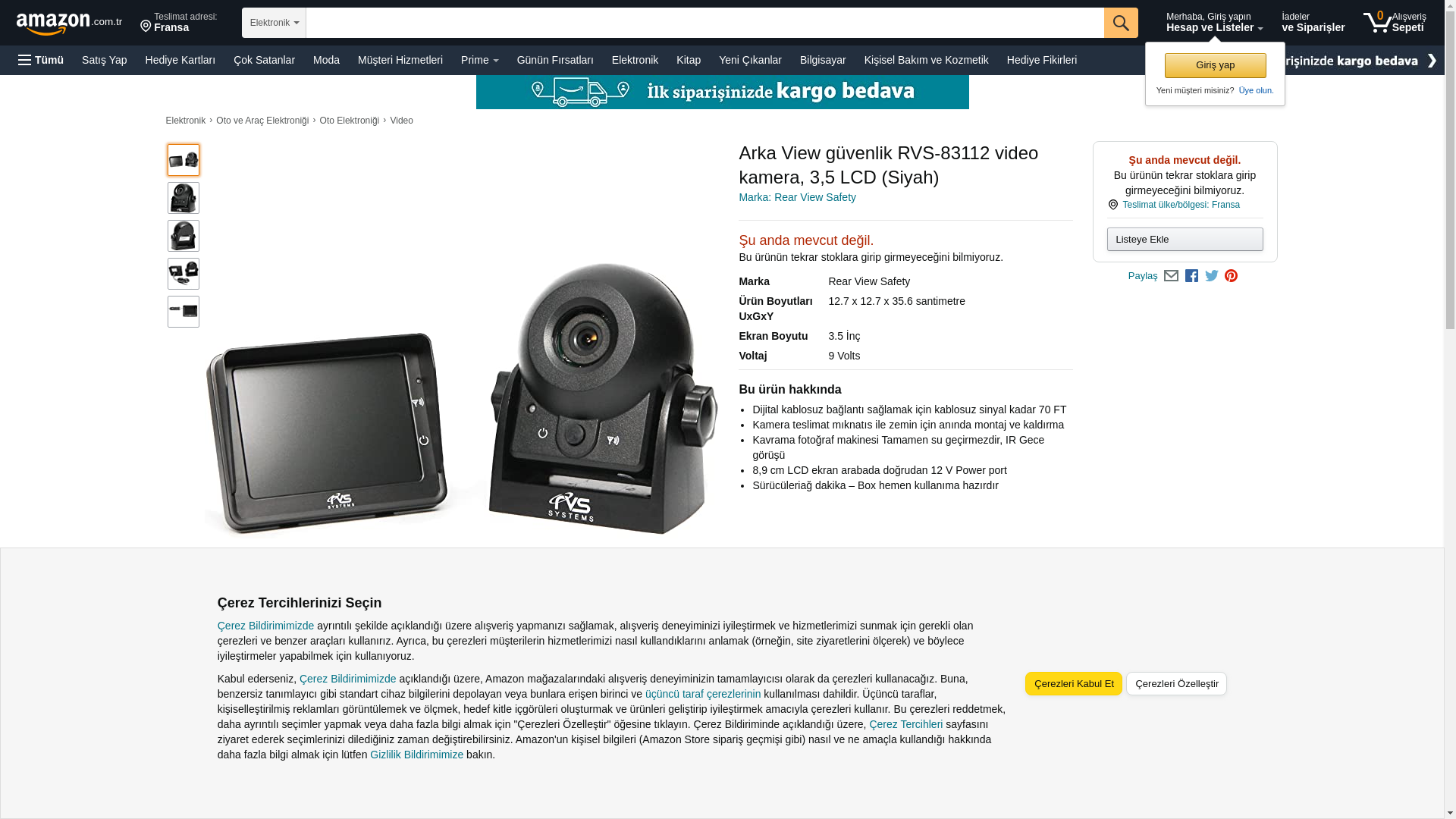Click inside the search input field
1456x819 pixels.
(705, 23)
